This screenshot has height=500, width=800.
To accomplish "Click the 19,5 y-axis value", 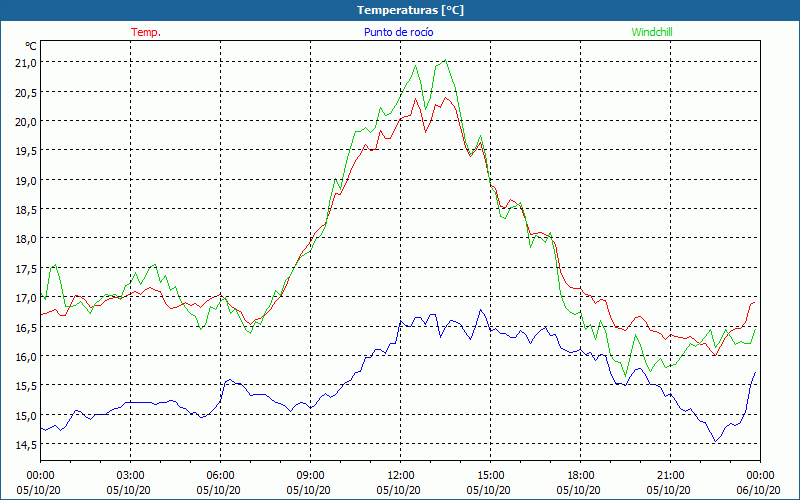I will (x=27, y=151).
